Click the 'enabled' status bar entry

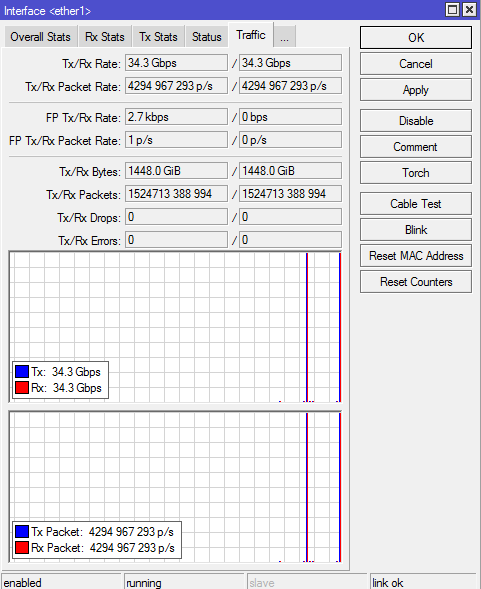pos(61,582)
